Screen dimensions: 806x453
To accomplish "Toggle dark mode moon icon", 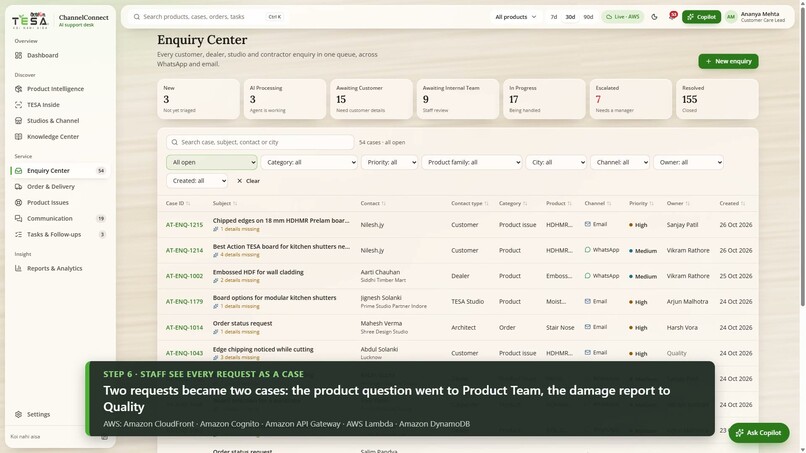I will coord(654,16).
